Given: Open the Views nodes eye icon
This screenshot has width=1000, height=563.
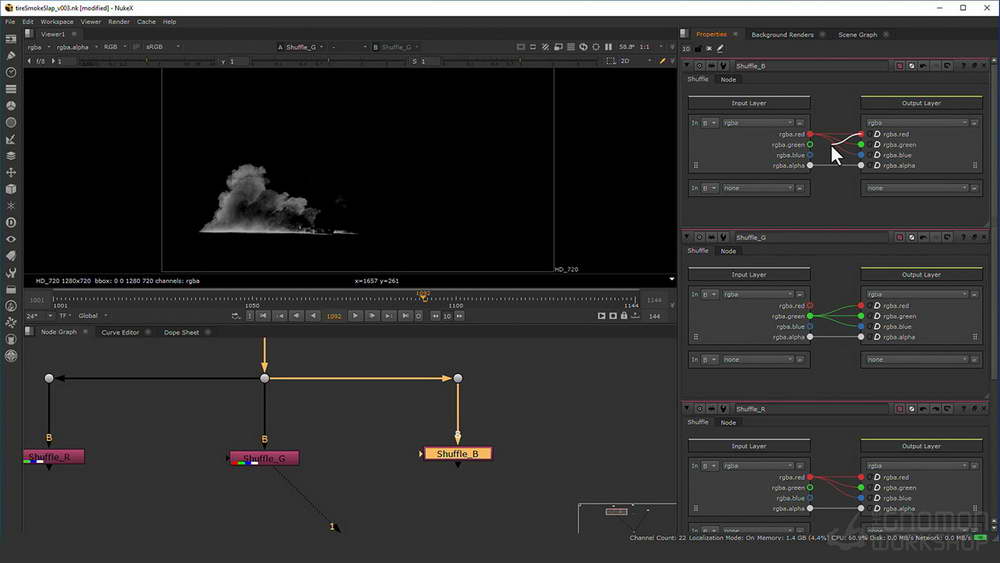Looking at the screenshot, I should (x=11, y=239).
